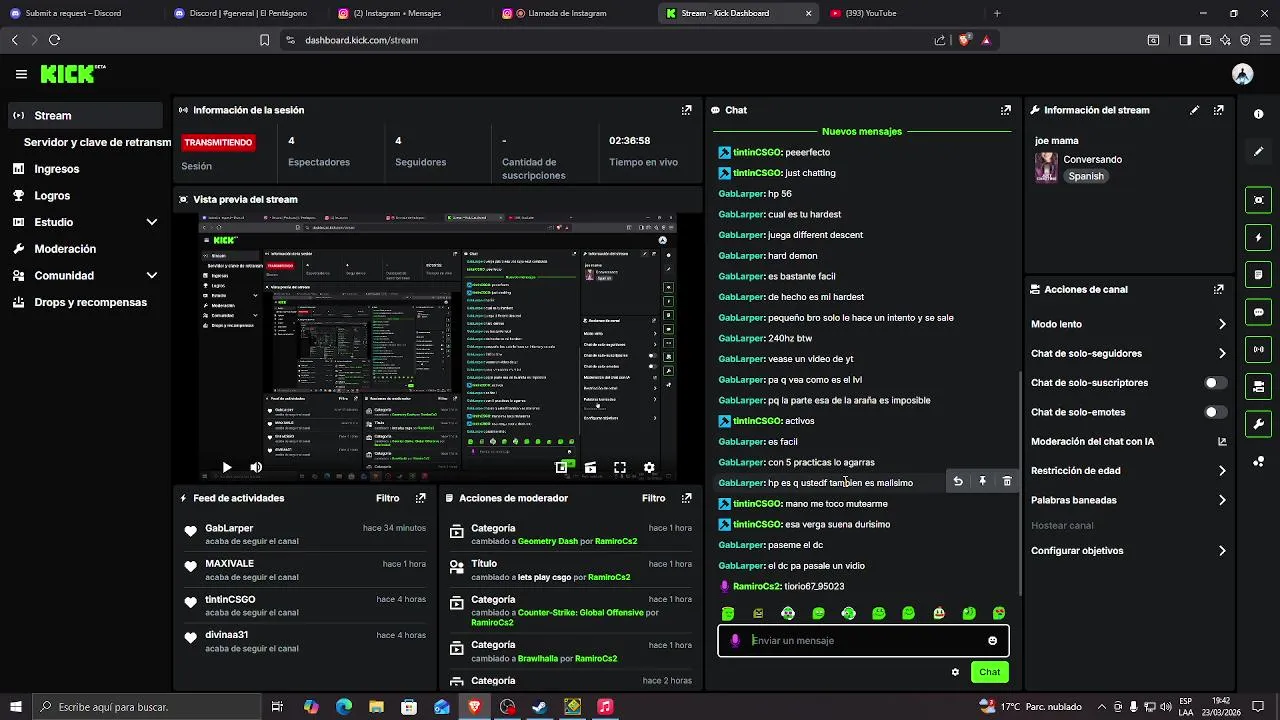Toggle the chat bubble icon in right sidebar
Viewport: 1280px width, 720px height.
click(x=1258, y=312)
